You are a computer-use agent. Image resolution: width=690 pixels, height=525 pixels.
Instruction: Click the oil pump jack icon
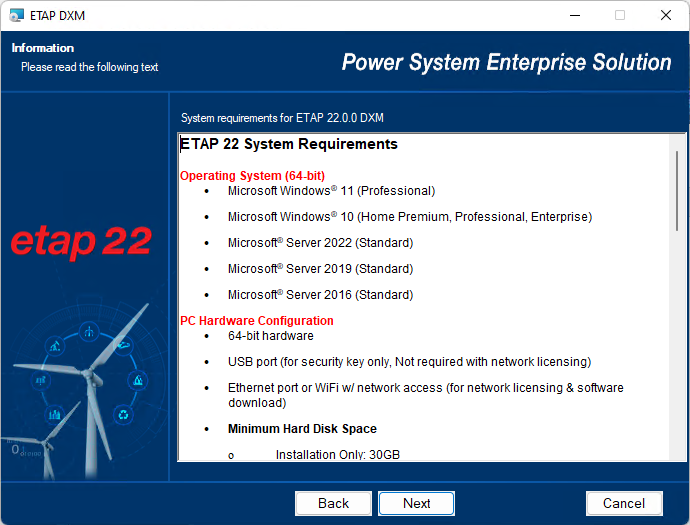(54, 347)
